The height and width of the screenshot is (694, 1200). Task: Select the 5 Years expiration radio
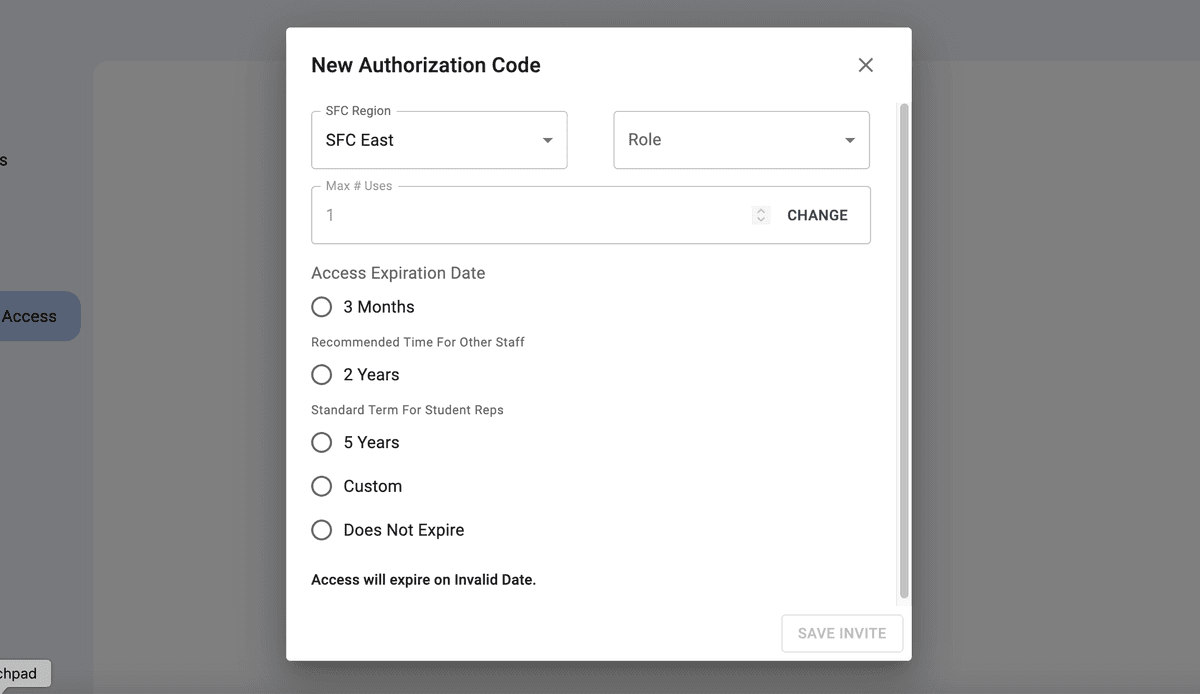pyautogui.click(x=322, y=443)
